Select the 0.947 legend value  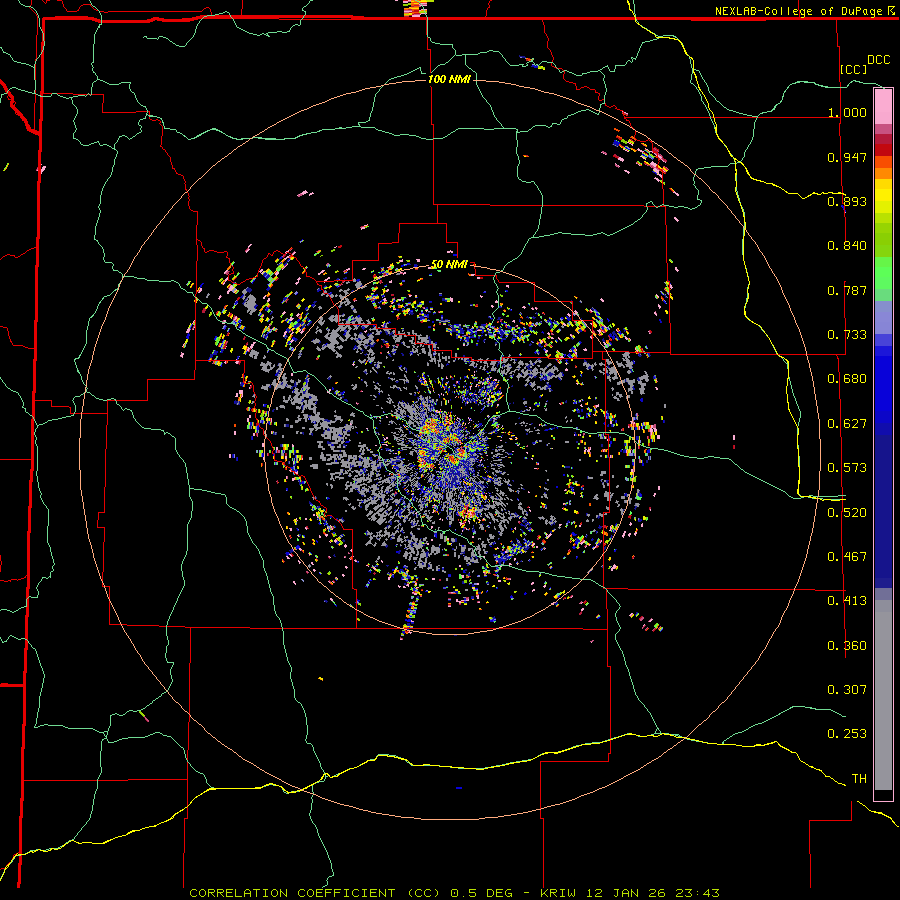pos(847,157)
